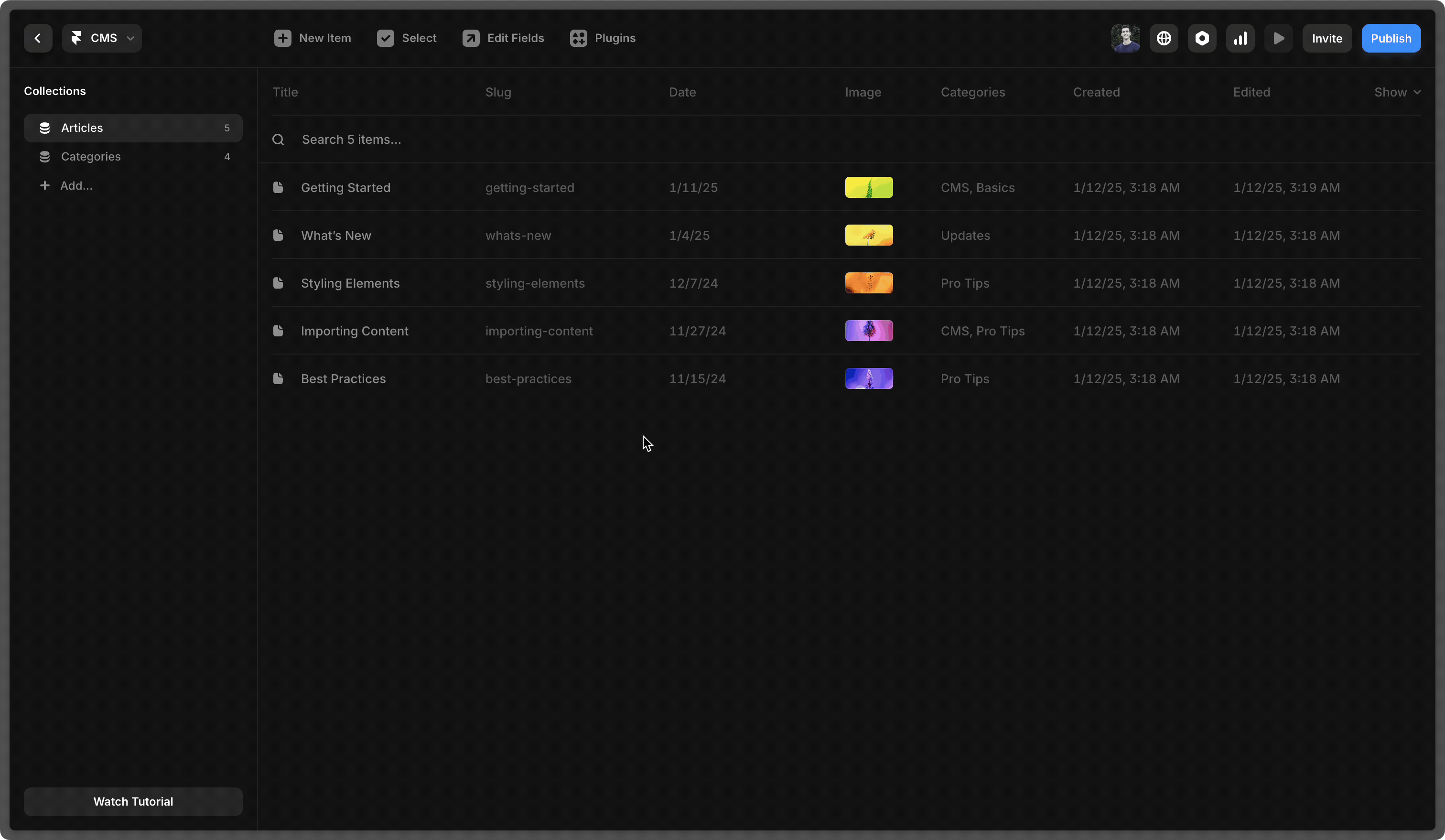This screenshot has width=1445, height=840.
Task: Click the Publish button
Action: (1391, 38)
